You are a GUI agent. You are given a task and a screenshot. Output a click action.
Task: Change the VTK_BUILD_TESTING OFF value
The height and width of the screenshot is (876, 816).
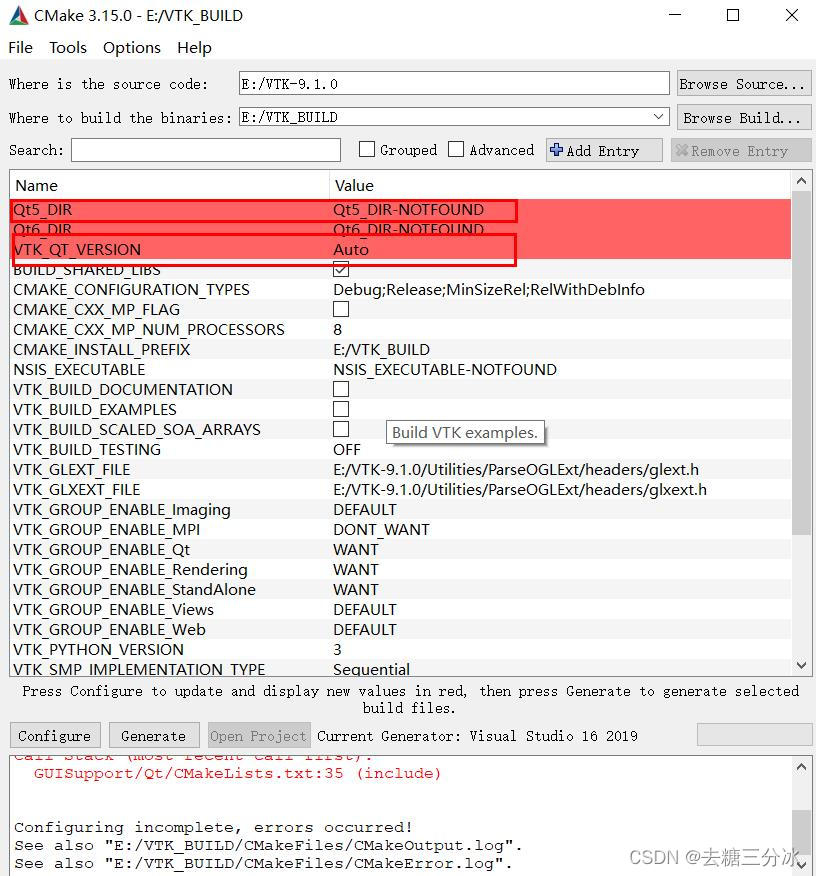click(x=347, y=450)
